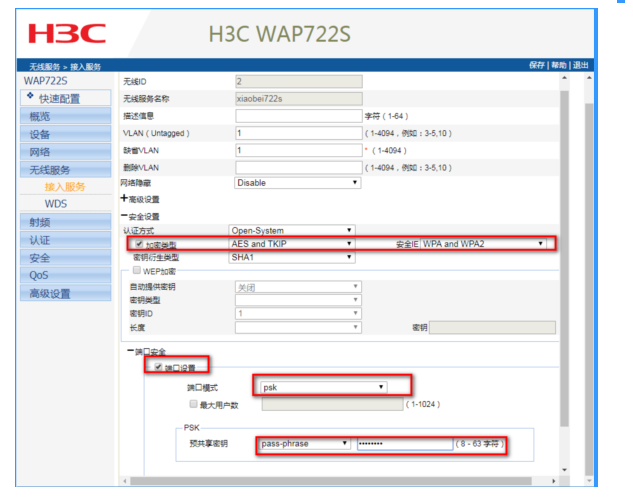The width and height of the screenshot is (633, 499).
Task: Open the 密钥衍生类型 SHA1 dropdown
Action: coord(292,257)
